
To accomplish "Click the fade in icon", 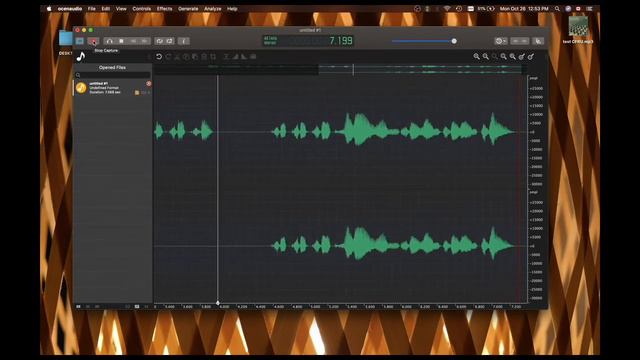I will pos(235,57).
